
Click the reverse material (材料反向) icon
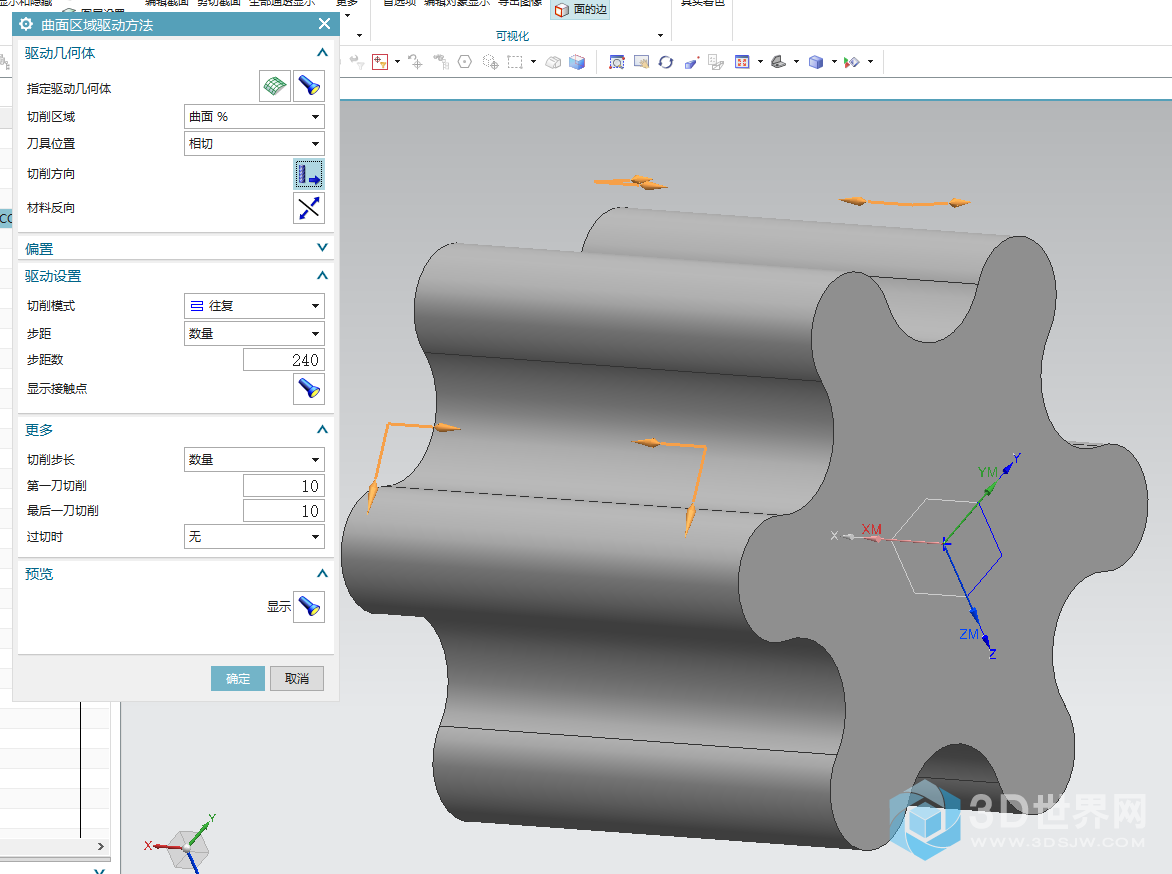pos(309,208)
